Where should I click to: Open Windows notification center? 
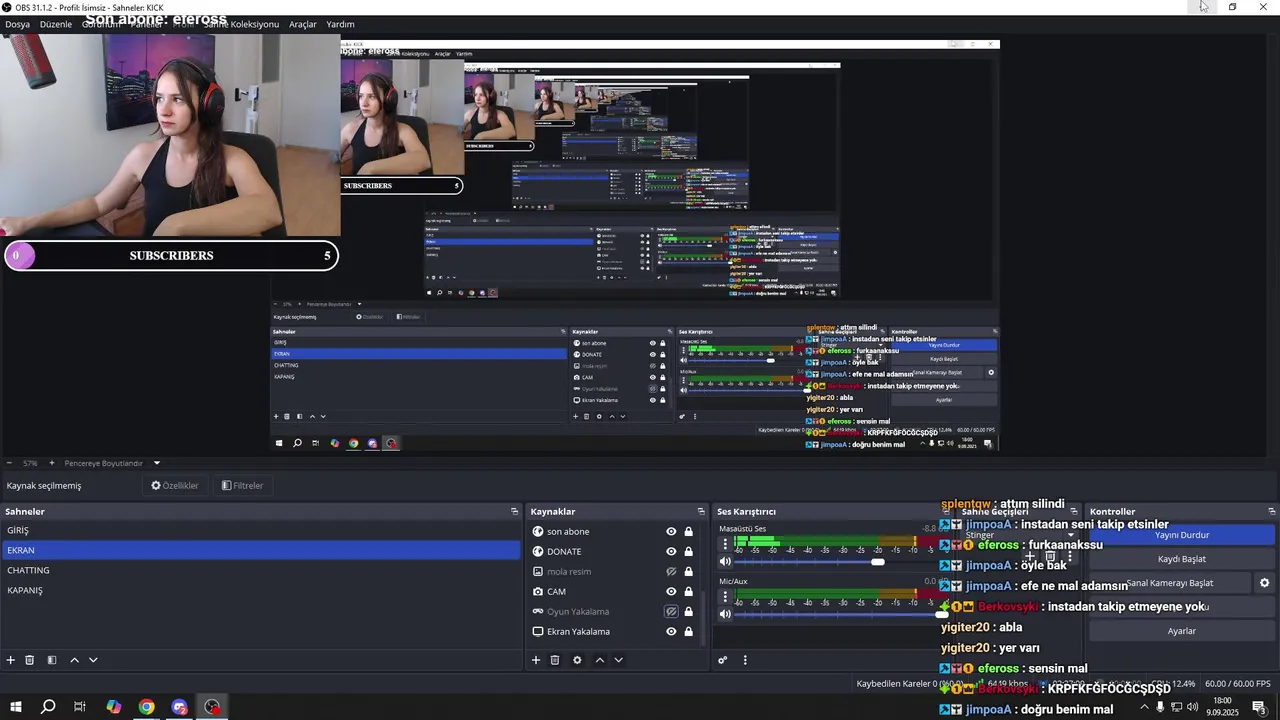(1259, 707)
